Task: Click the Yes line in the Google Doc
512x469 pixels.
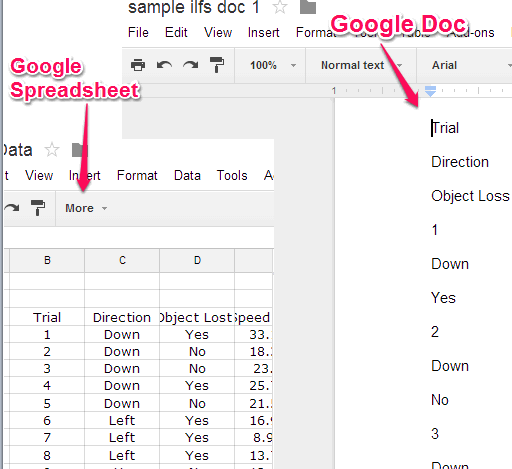Action: pos(443,298)
